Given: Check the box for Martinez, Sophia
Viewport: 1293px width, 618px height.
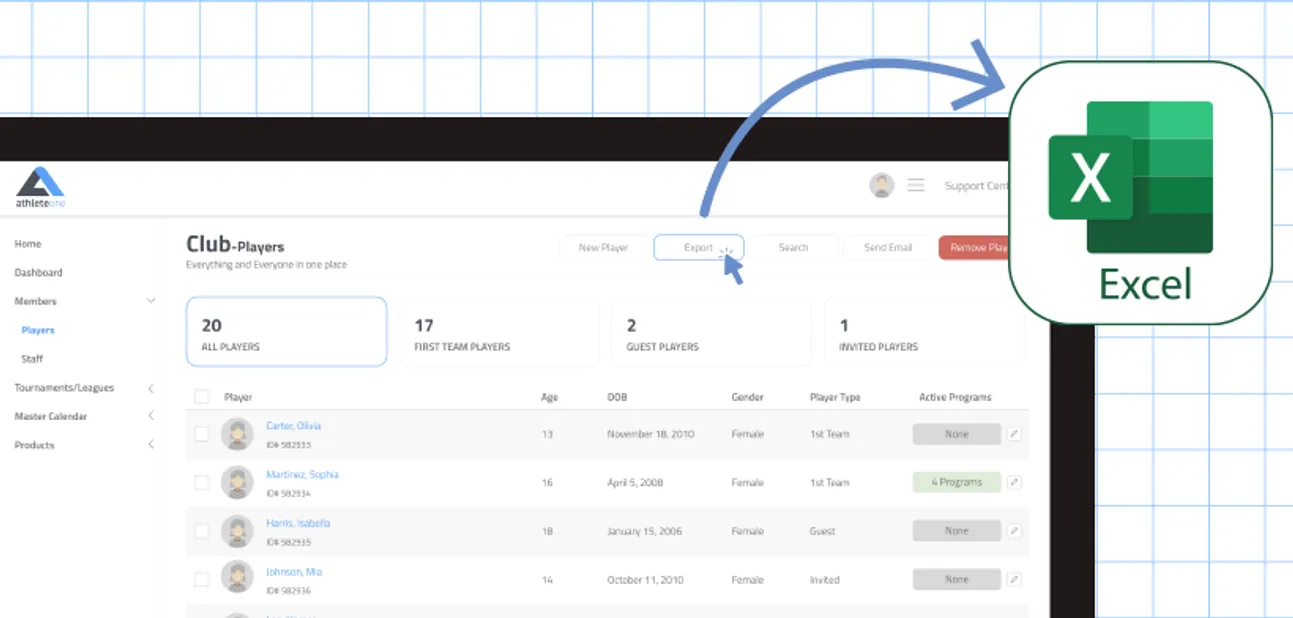Looking at the screenshot, I should (x=202, y=482).
